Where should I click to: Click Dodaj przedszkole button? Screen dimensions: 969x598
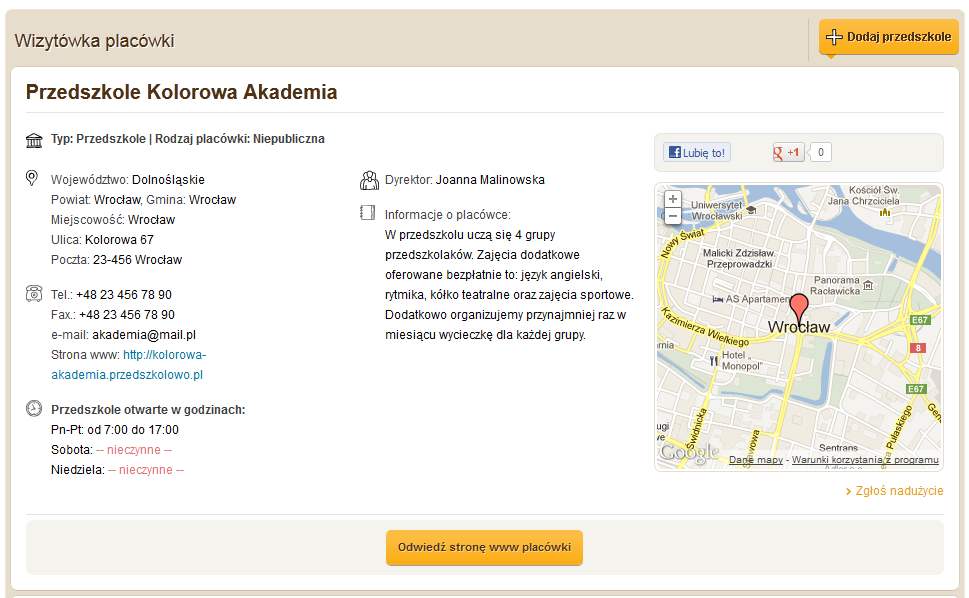(x=889, y=37)
